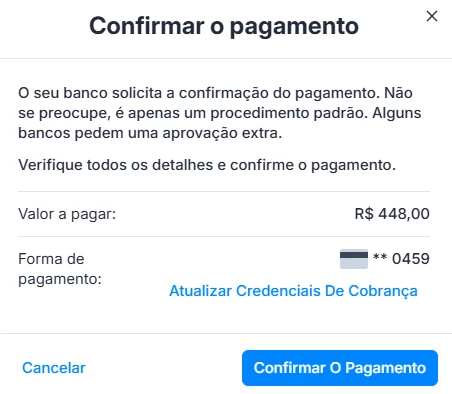Click the sentence starting O seu banco solicita

[x=199, y=93]
